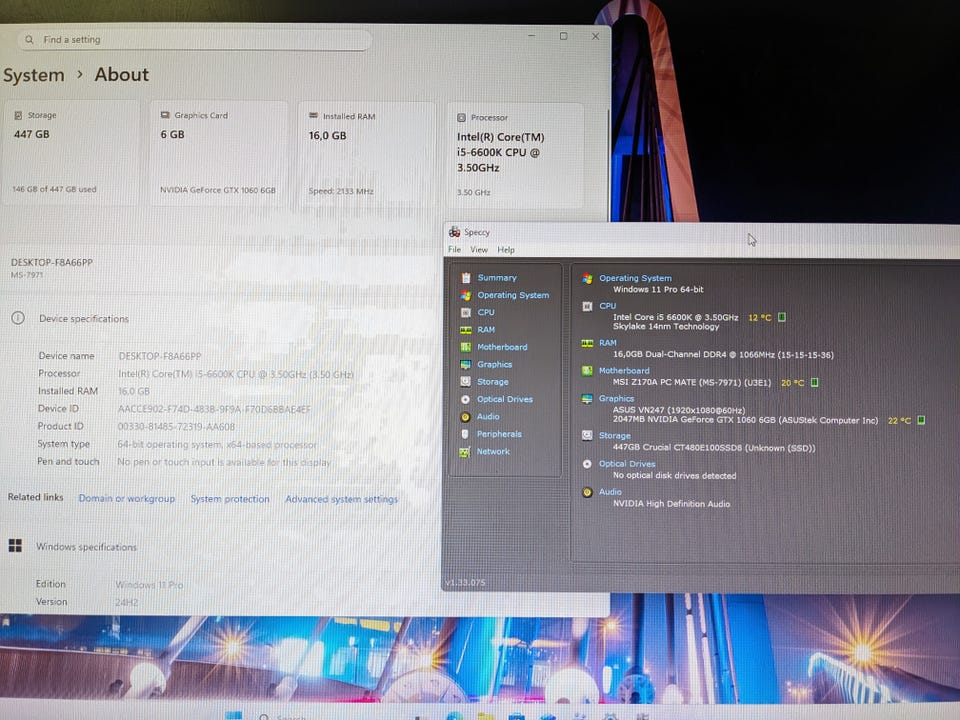The width and height of the screenshot is (960, 720).
Task: Open Optical Drives heading in Speccy summary
Action: click(627, 464)
